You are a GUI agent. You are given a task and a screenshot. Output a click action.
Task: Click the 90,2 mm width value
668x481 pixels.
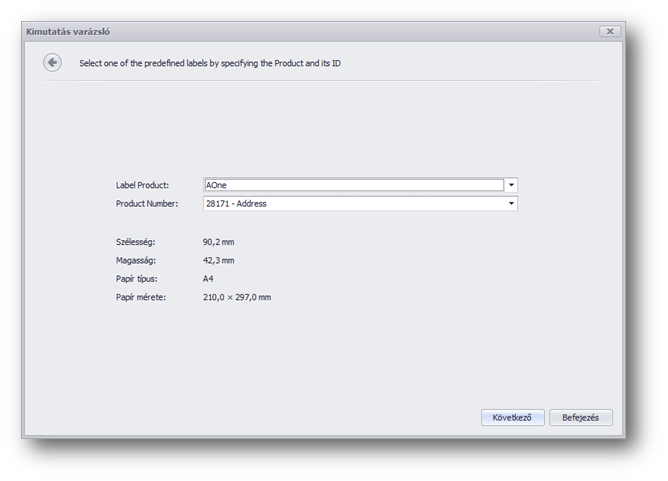(x=220, y=242)
